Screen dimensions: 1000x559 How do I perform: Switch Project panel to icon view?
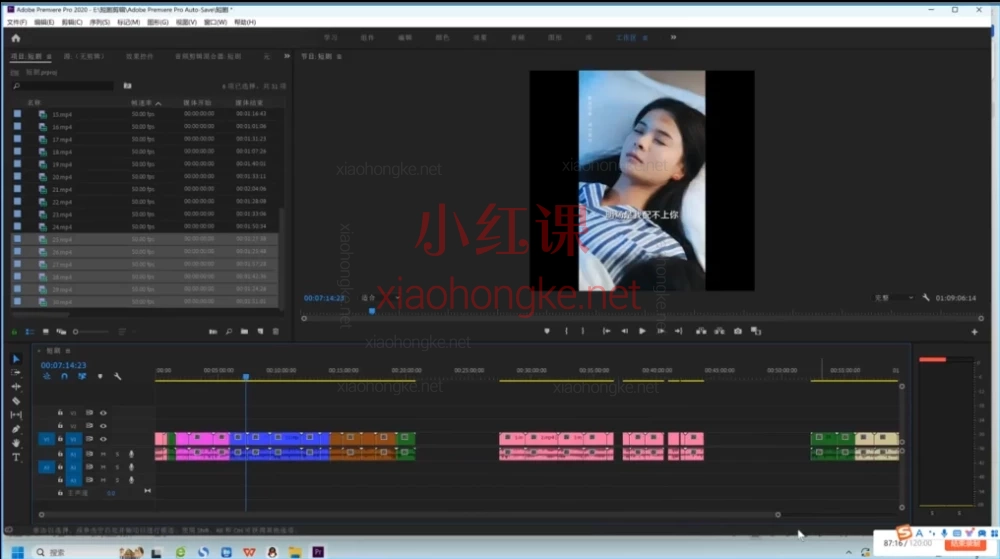[x=45, y=332]
